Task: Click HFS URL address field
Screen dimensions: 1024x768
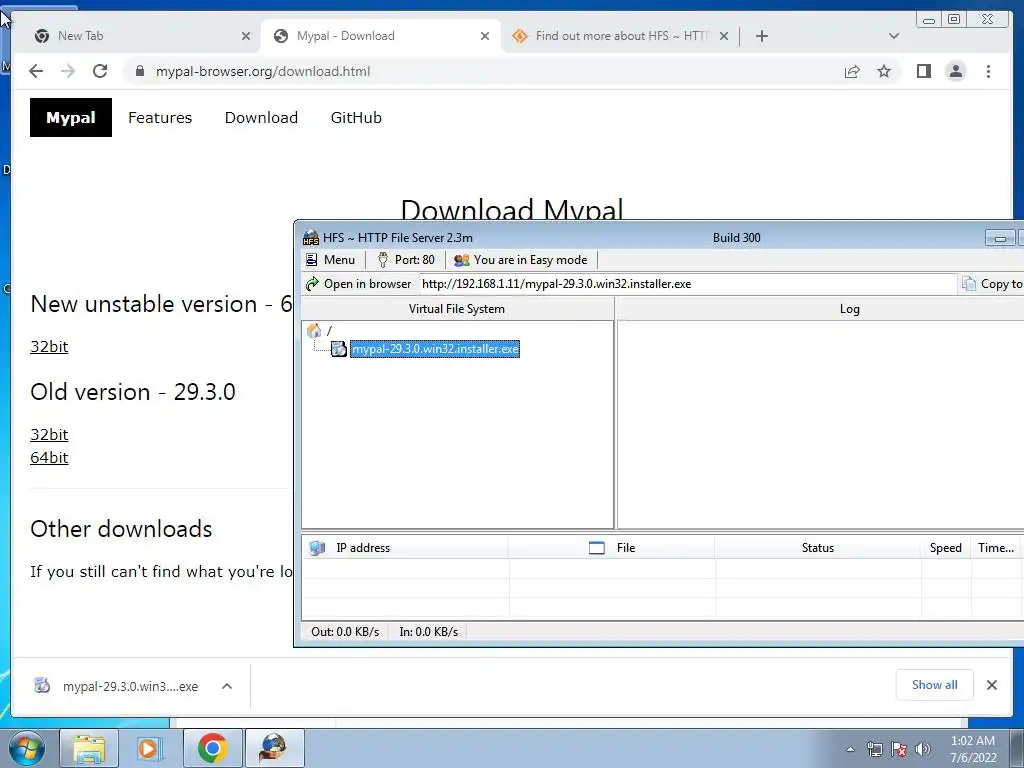Action: pyautogui.click(x=687, y=284)
